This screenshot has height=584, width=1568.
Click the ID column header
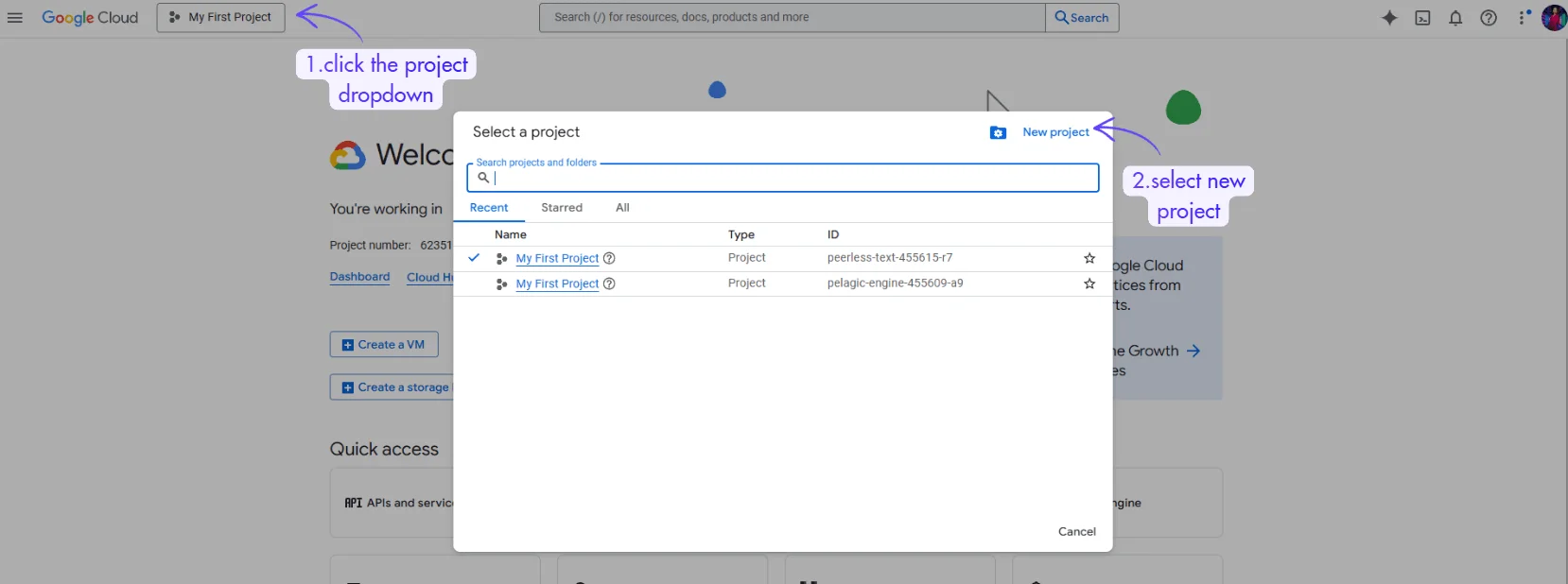pos(833,234)
